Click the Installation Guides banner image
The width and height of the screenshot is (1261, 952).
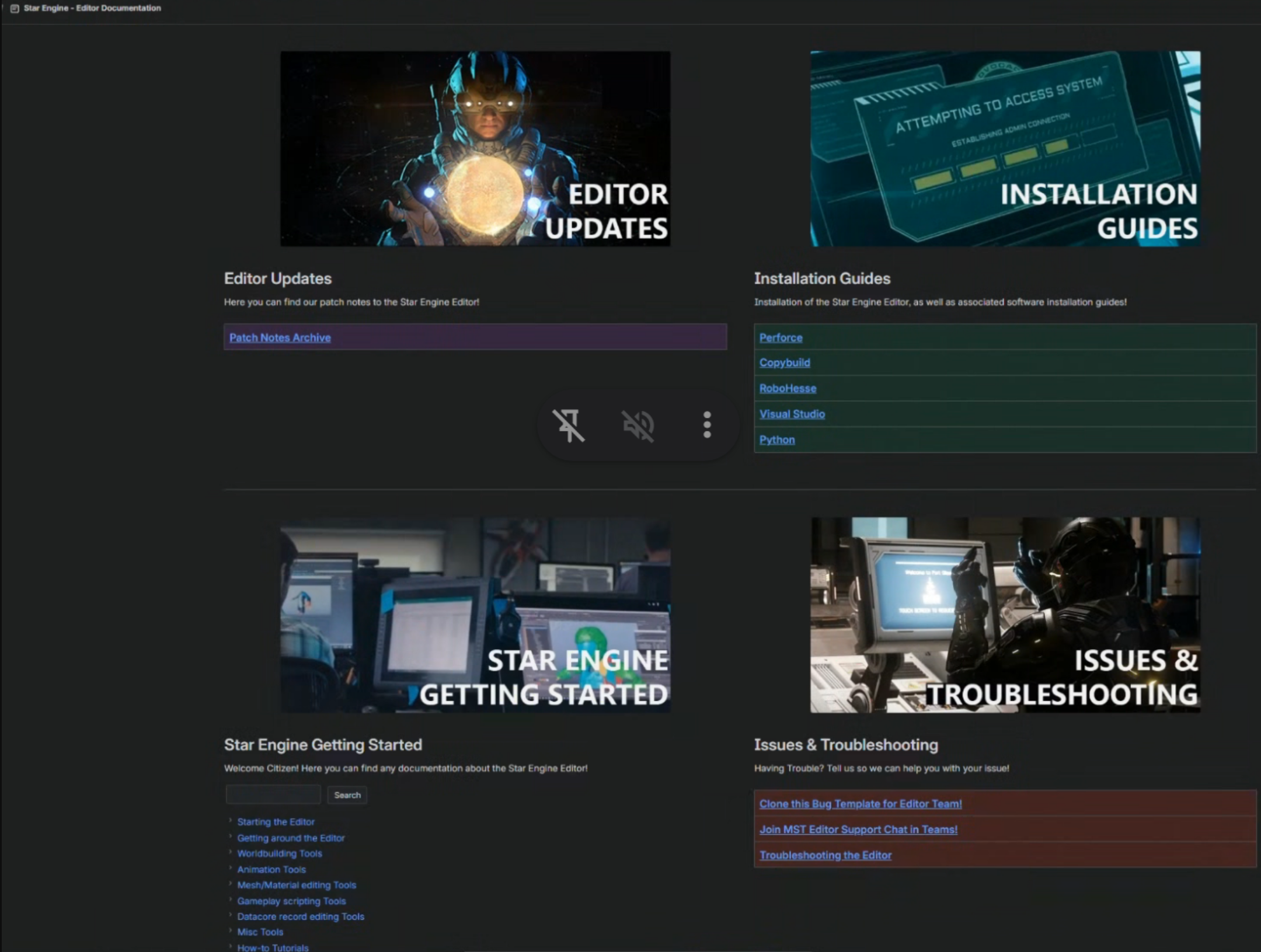point(1005,148)
